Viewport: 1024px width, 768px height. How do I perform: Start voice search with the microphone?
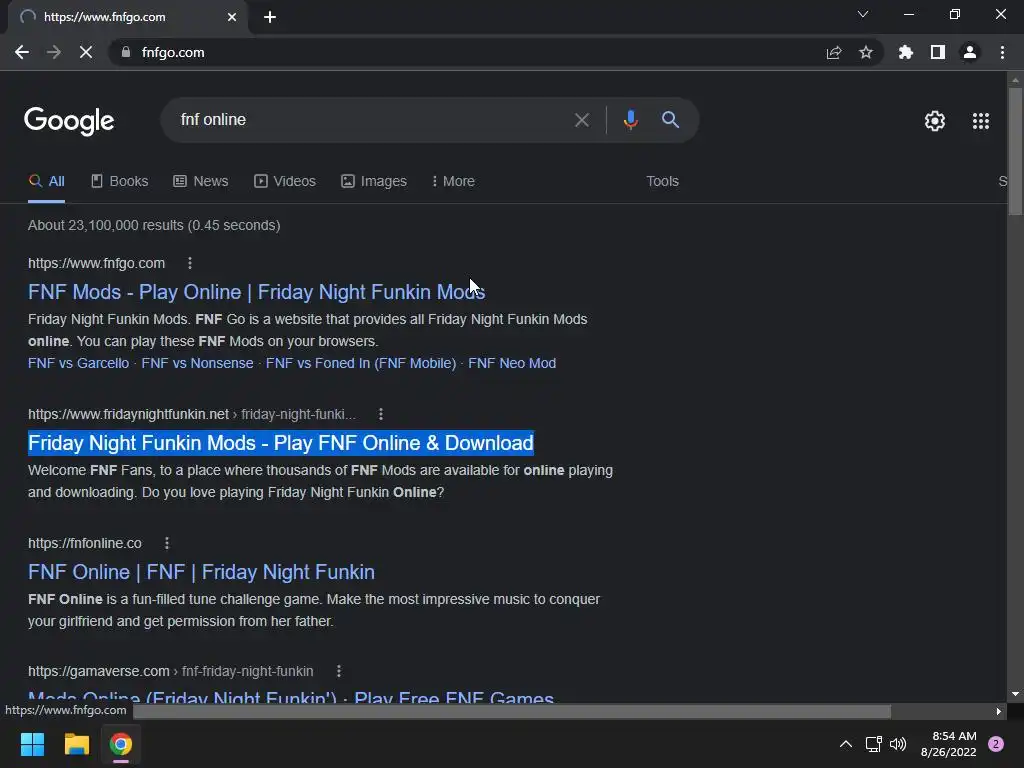point(630,120)
